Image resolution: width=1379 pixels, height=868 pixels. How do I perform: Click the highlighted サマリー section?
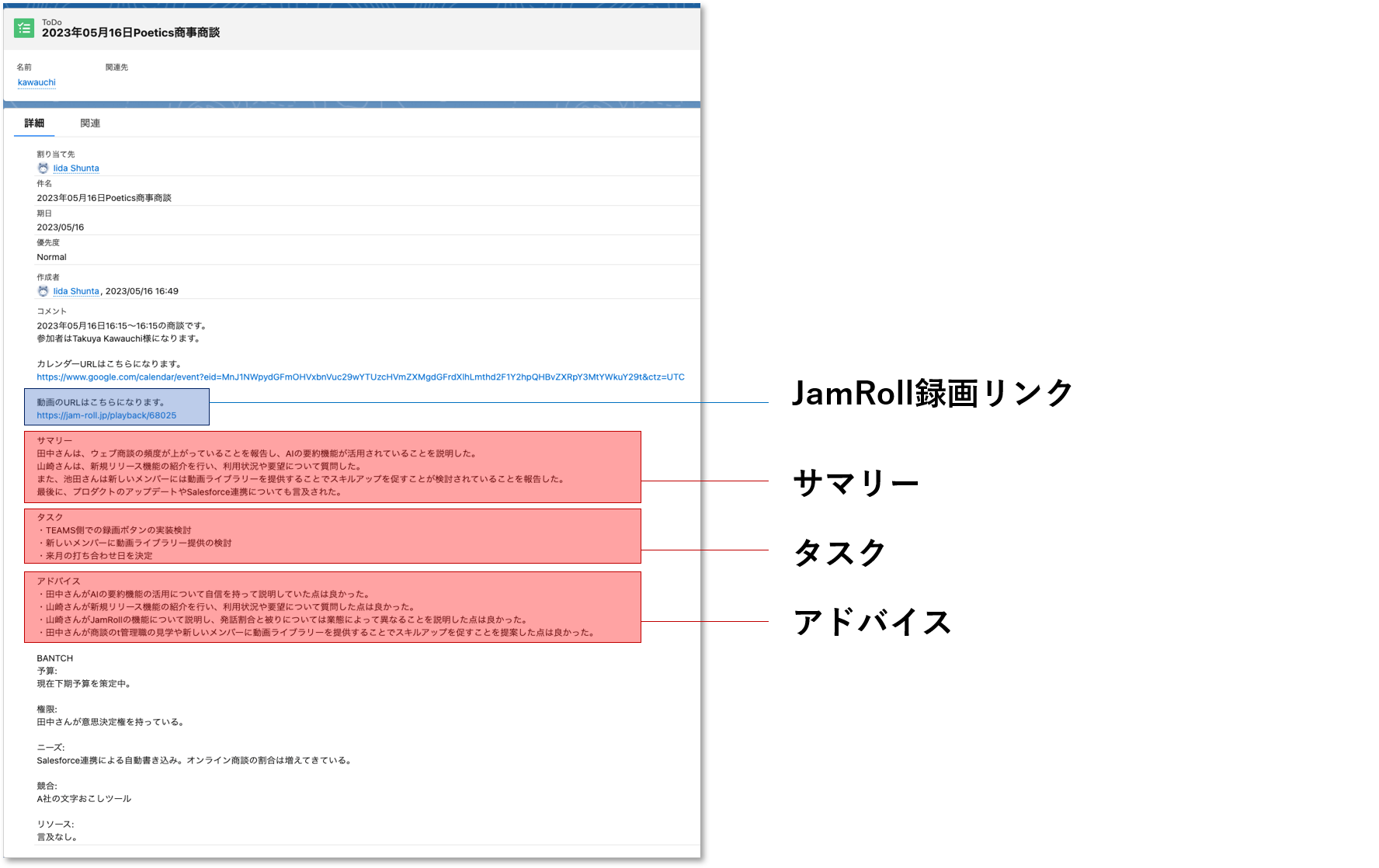(334, 467)
